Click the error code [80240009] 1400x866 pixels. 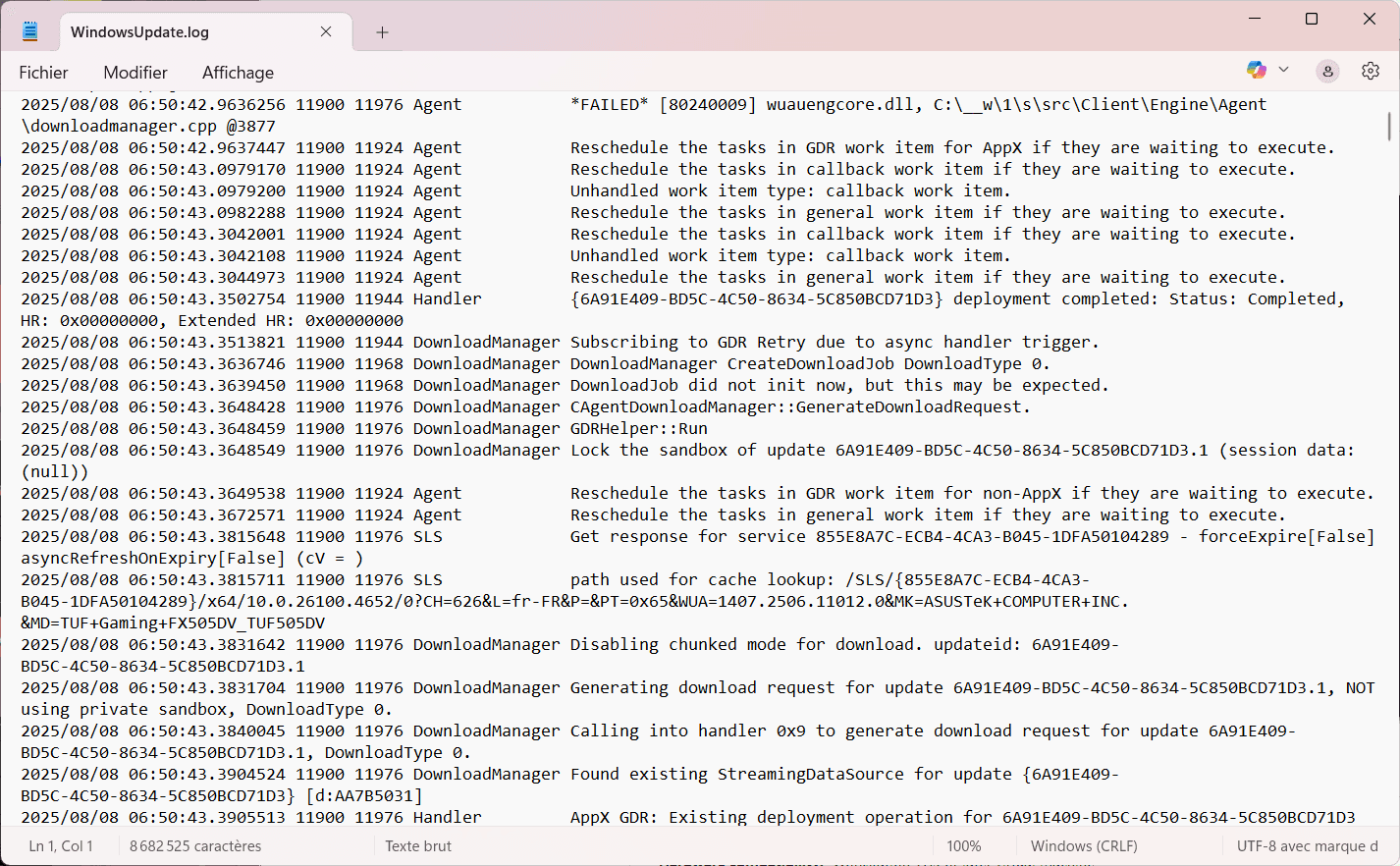coord(708,104)
